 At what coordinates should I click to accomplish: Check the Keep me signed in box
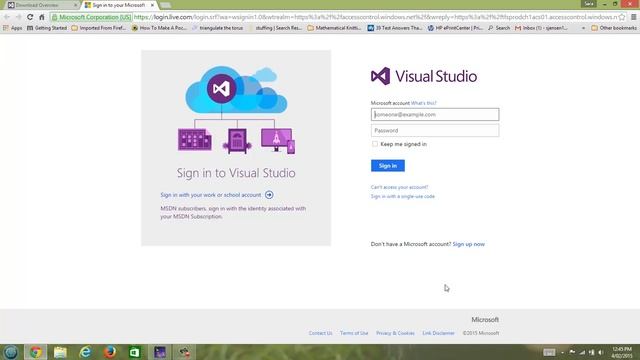tap(375, 144)
